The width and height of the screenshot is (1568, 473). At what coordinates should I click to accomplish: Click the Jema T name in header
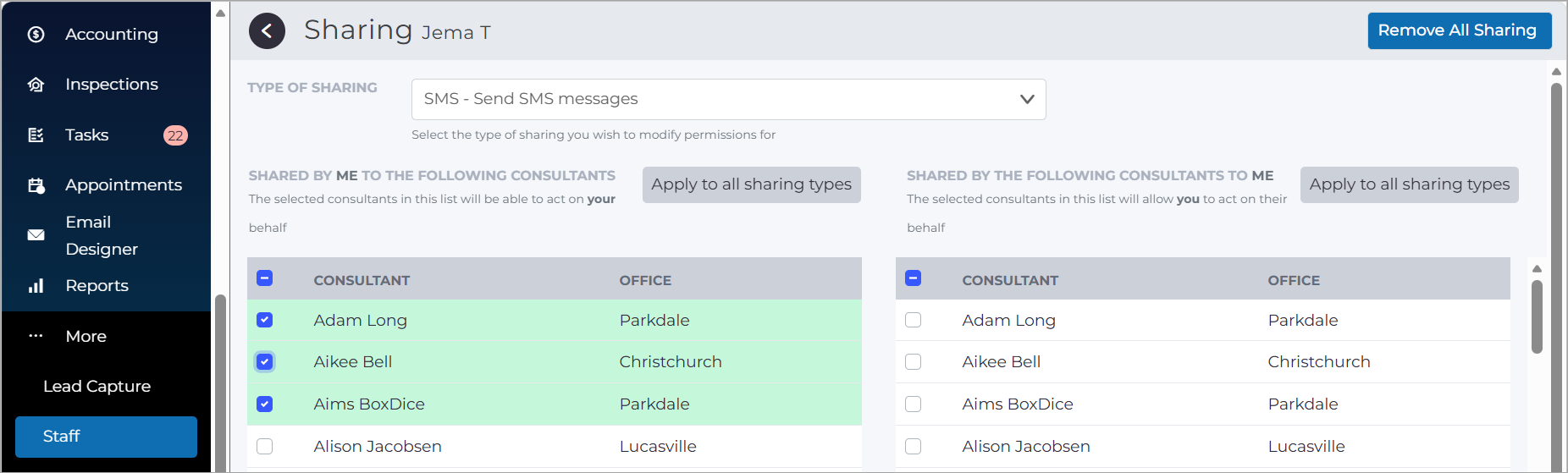coord(456,33)
